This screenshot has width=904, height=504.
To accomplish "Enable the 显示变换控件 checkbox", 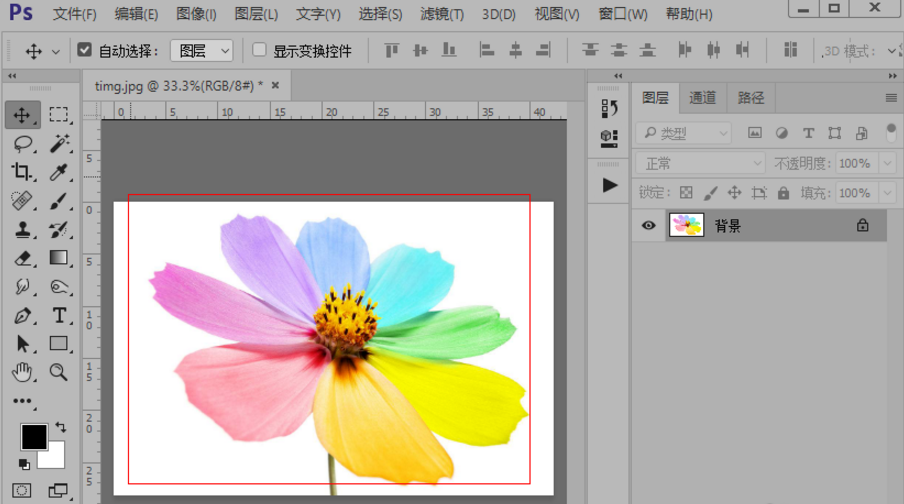I will [260, 50].
